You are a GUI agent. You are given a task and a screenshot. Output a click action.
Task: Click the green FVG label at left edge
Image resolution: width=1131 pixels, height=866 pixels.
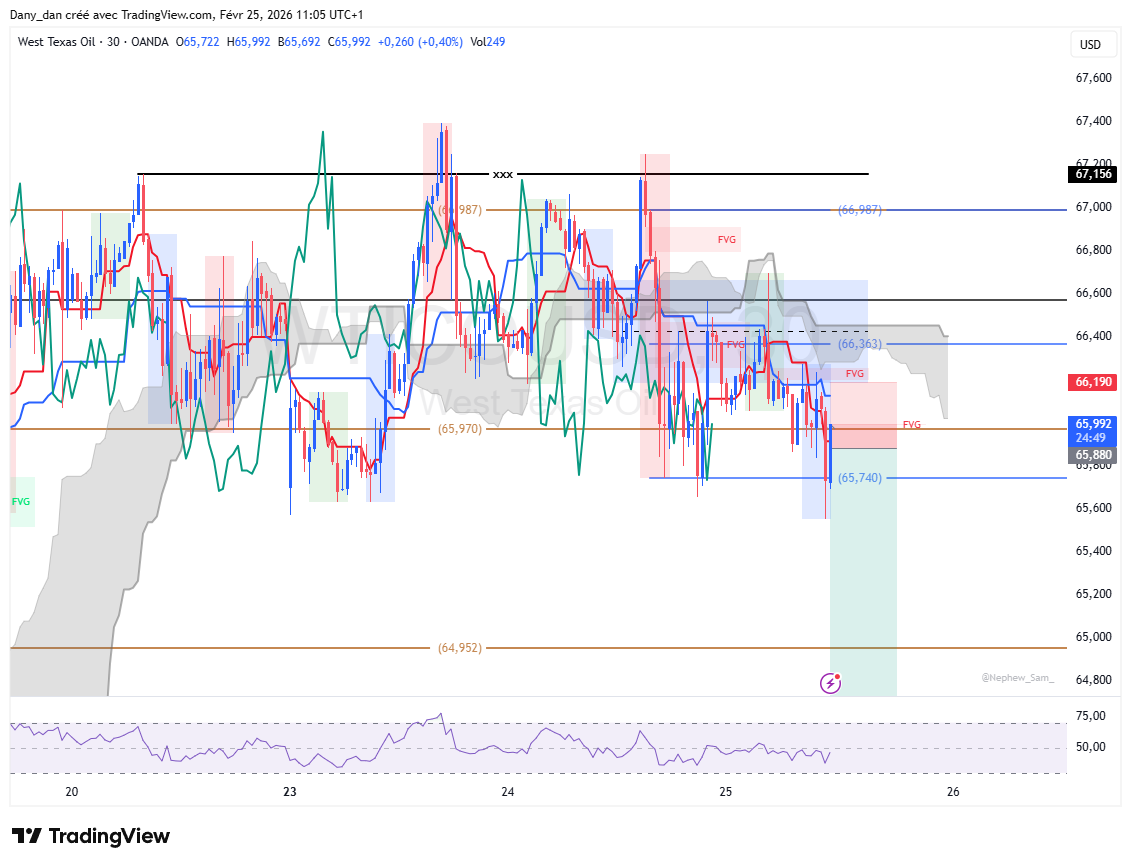tap(21, 501)
